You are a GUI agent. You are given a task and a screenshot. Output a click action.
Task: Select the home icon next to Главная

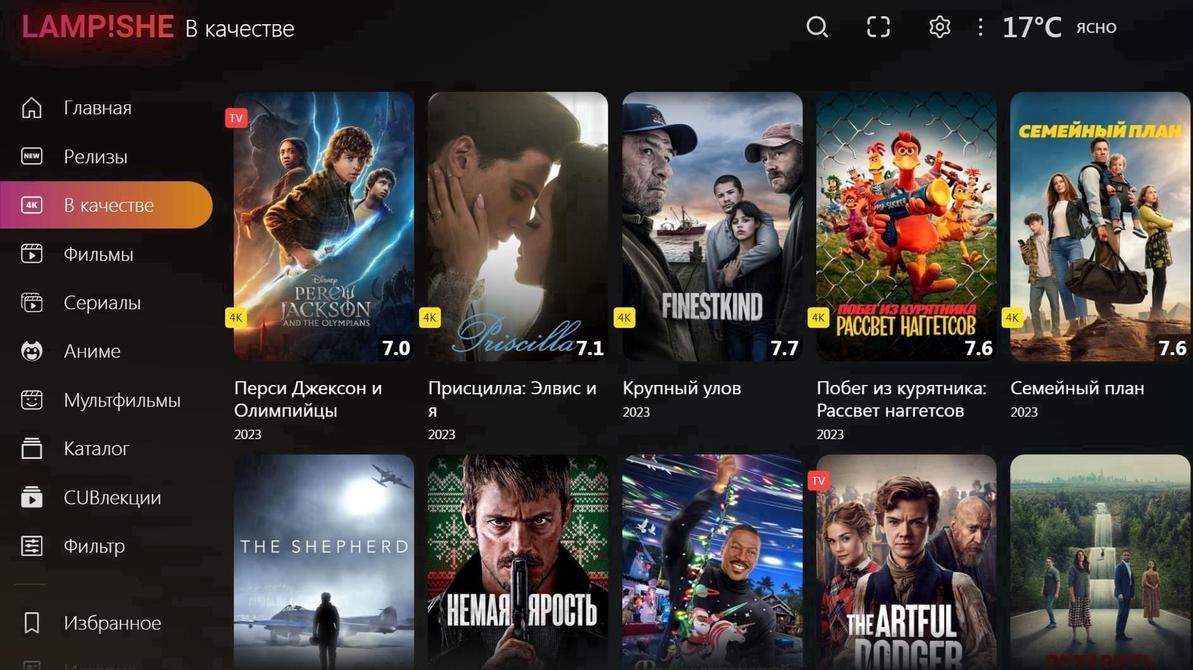tap(30, 107)
